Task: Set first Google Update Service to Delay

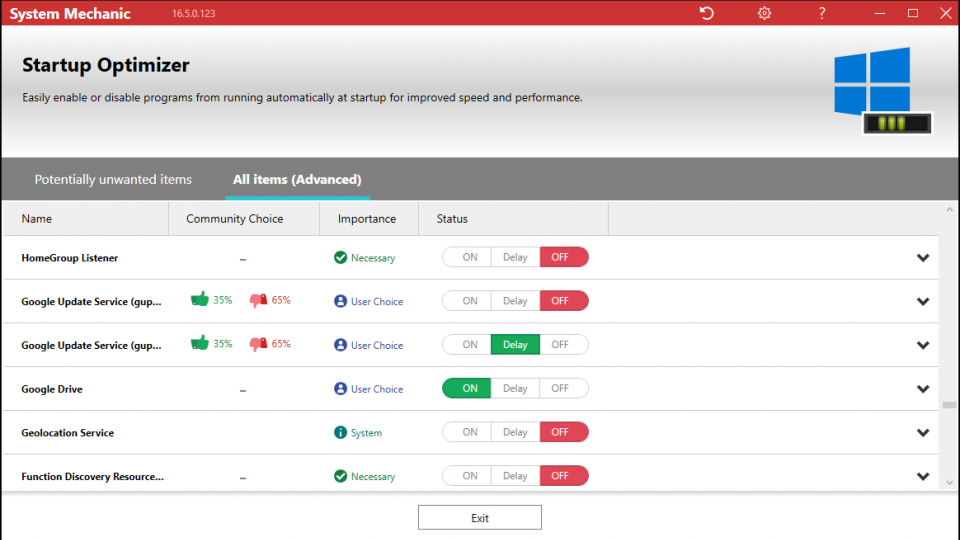Action: [x=515, y=301]
